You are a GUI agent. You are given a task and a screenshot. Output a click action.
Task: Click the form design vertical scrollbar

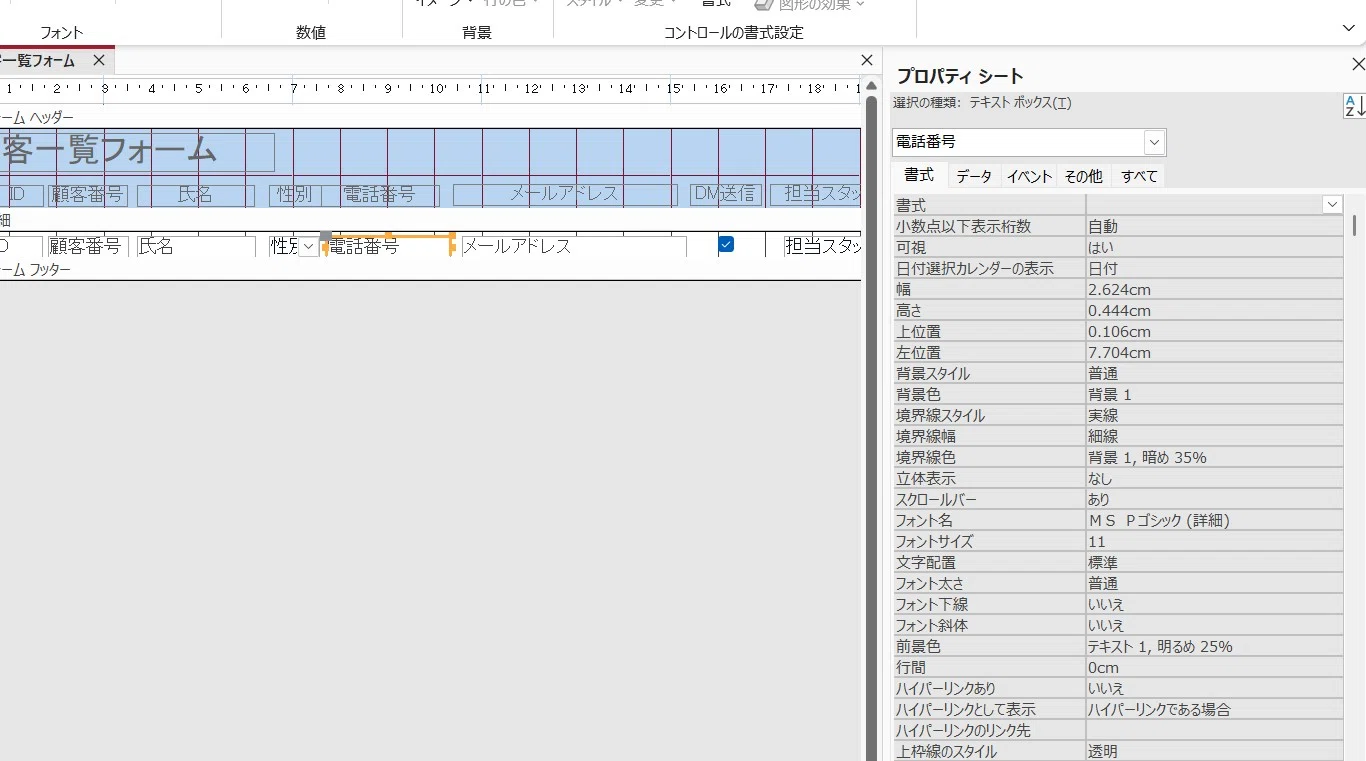[x=871, y=420]
